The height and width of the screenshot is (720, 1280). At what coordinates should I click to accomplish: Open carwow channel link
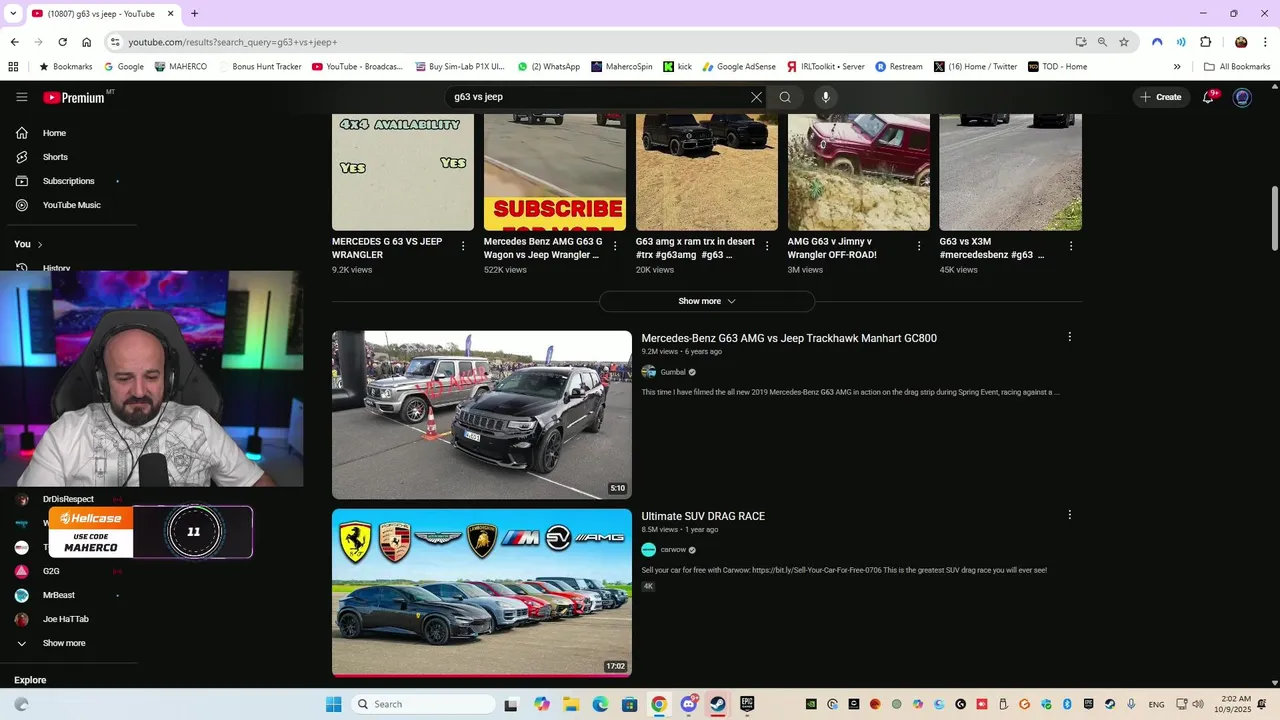click(673, 550)
